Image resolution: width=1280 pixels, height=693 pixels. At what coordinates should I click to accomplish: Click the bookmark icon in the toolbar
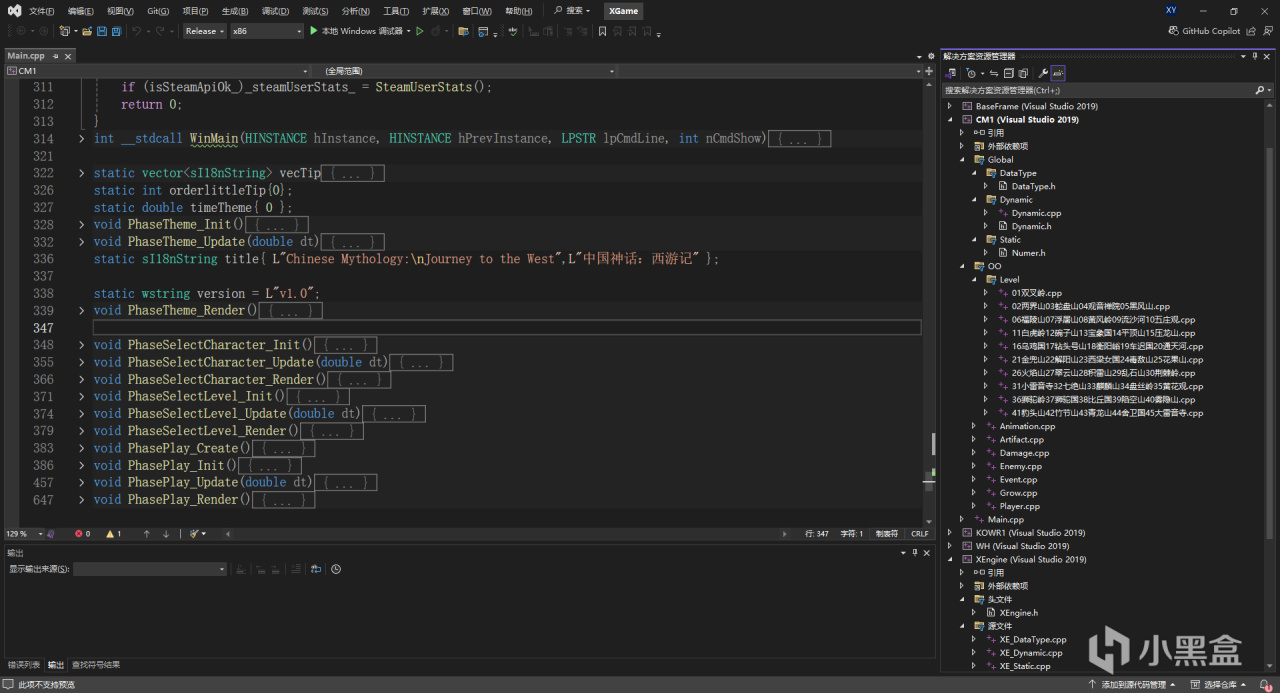(x=602, y=31)
